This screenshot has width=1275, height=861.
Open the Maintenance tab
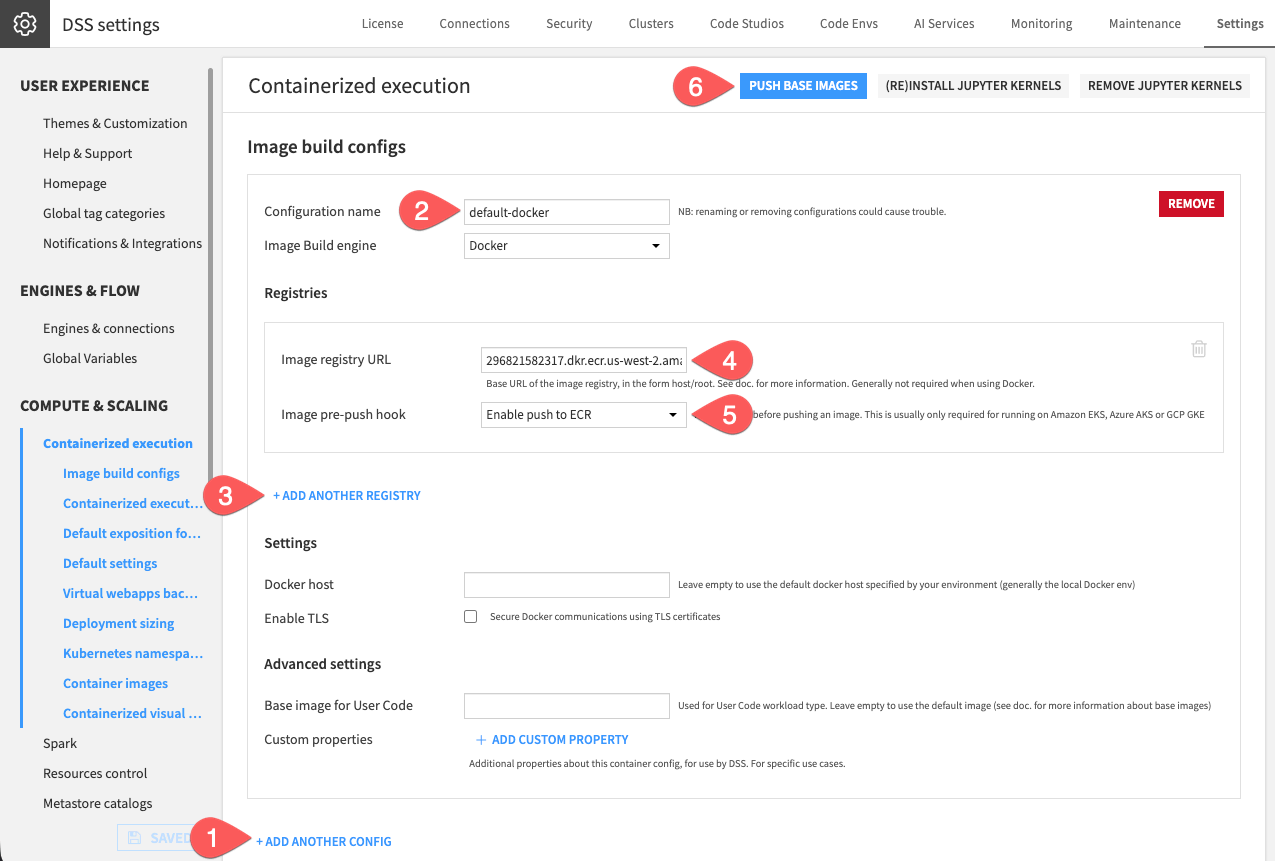(1144, 24)
